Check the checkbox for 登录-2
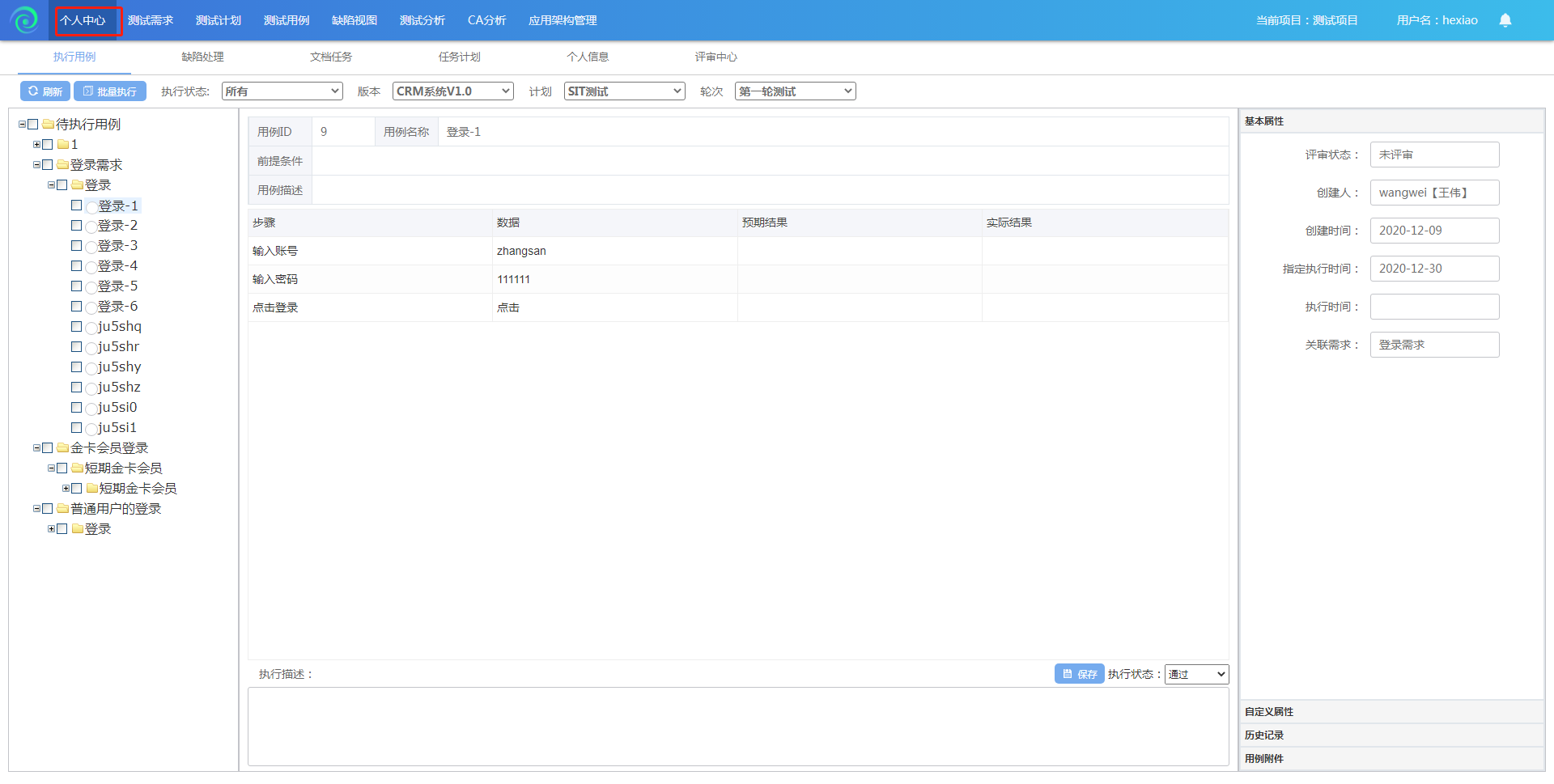 77,226
